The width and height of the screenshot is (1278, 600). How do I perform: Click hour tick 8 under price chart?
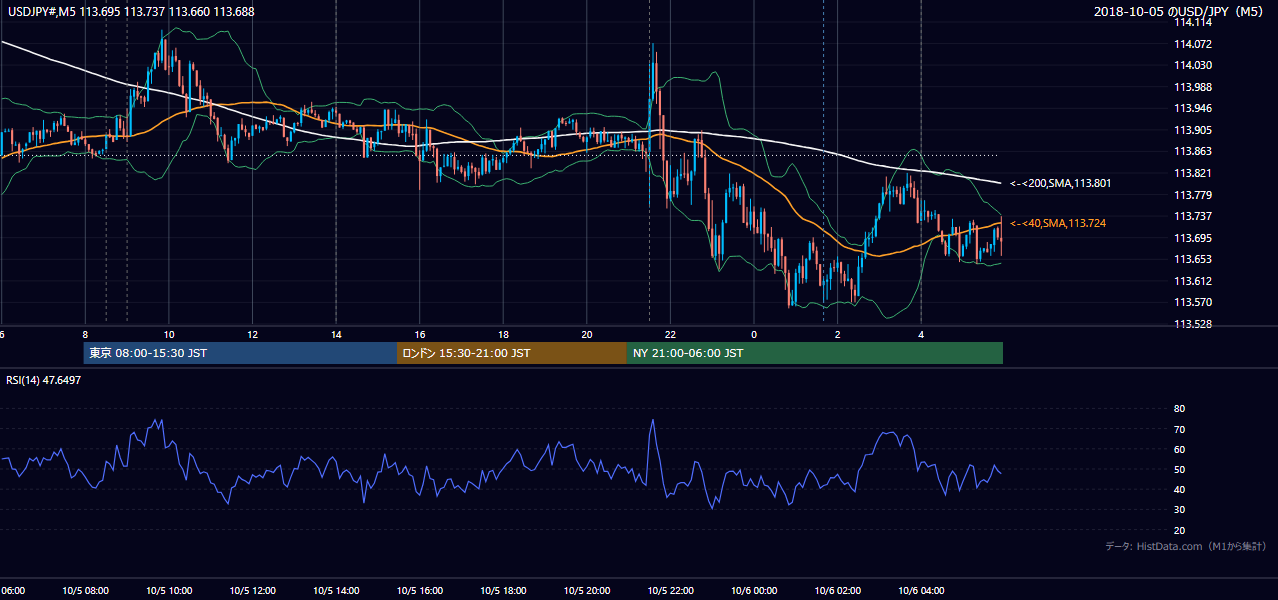(x=85, y=335)
